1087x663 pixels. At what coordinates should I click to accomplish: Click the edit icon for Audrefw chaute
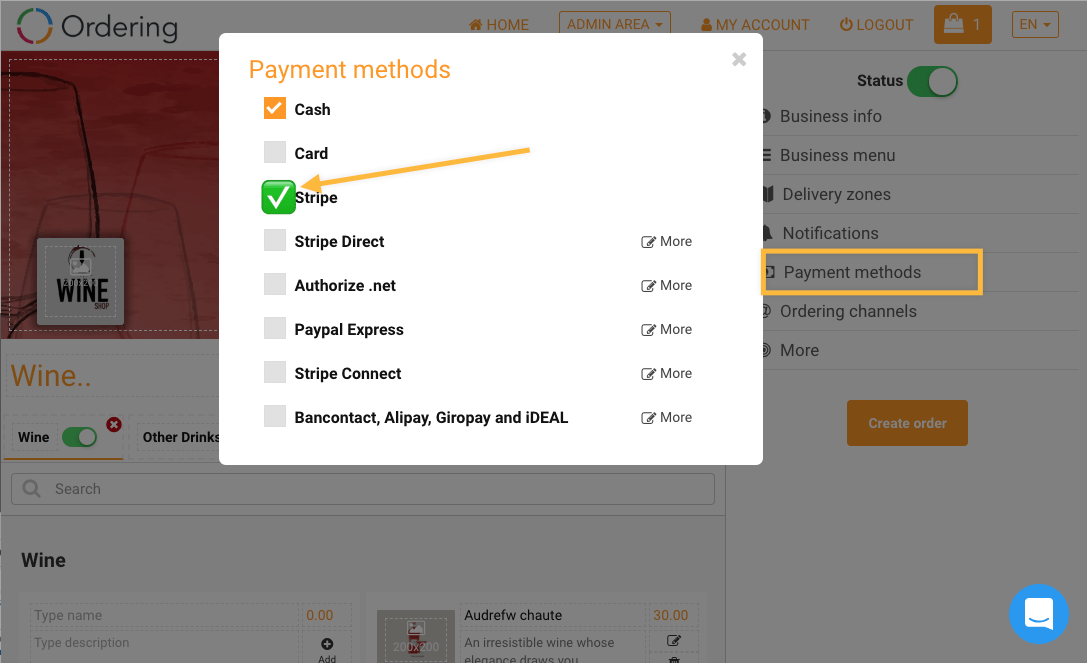[674, 641]
